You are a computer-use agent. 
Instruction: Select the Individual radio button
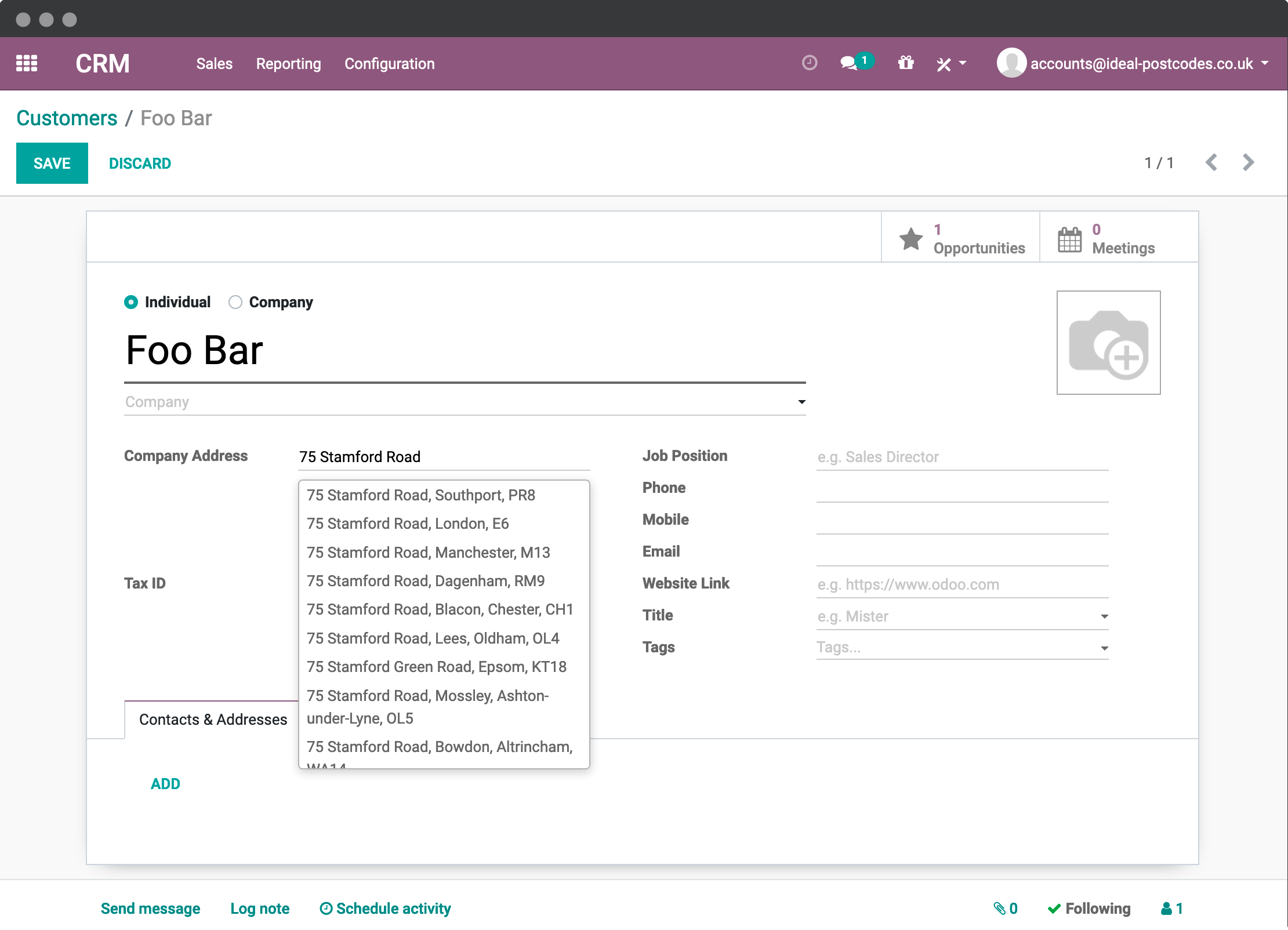pos(131,302)
